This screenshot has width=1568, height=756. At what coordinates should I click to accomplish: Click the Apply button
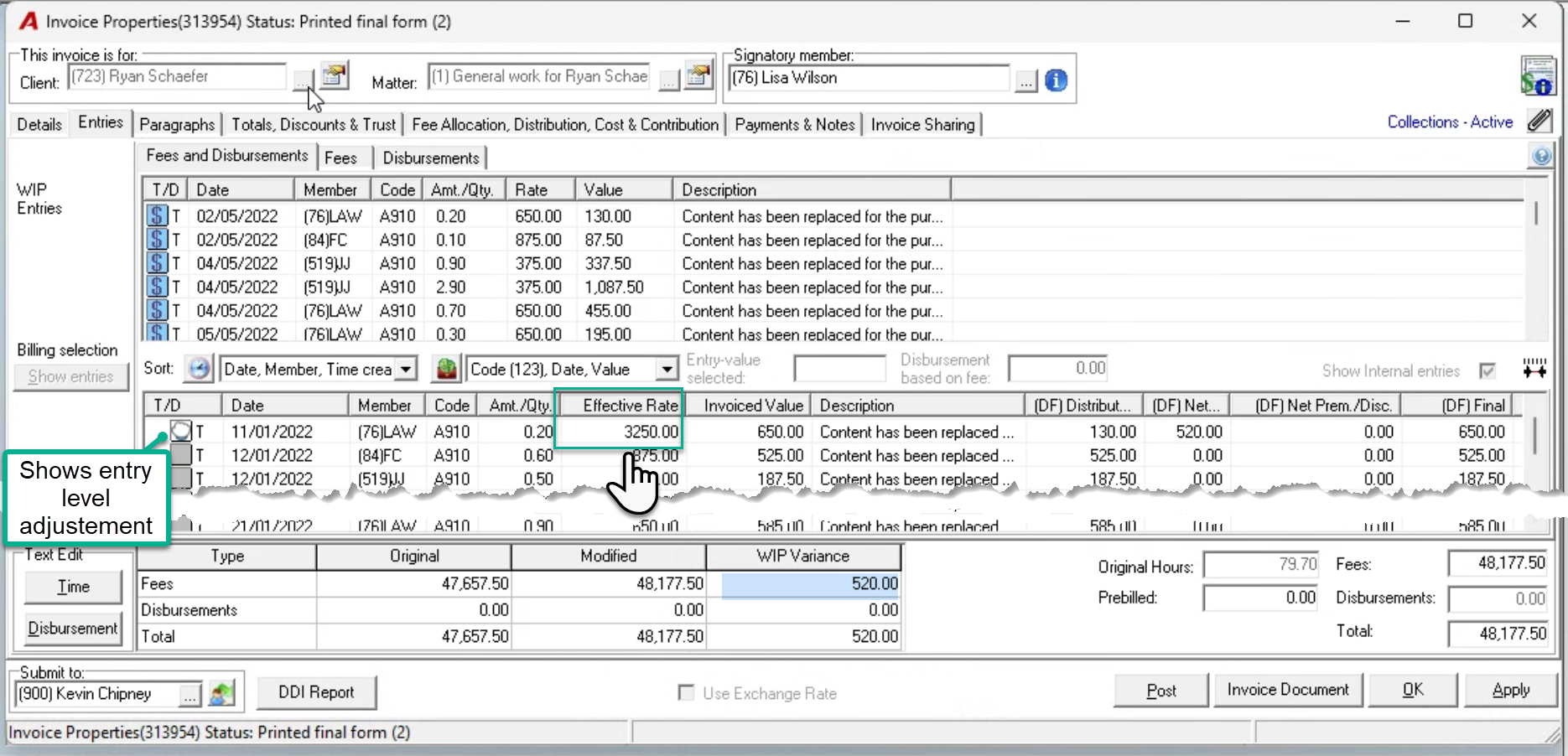[x=1511, y=690]
